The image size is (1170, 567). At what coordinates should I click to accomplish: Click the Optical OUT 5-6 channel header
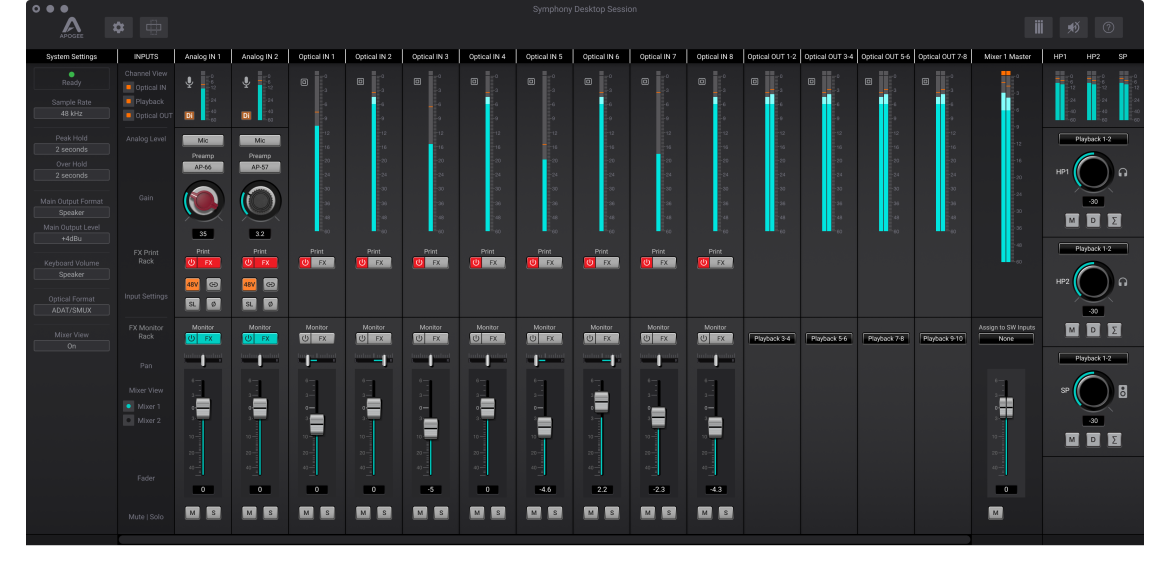(x=886, y=56)
